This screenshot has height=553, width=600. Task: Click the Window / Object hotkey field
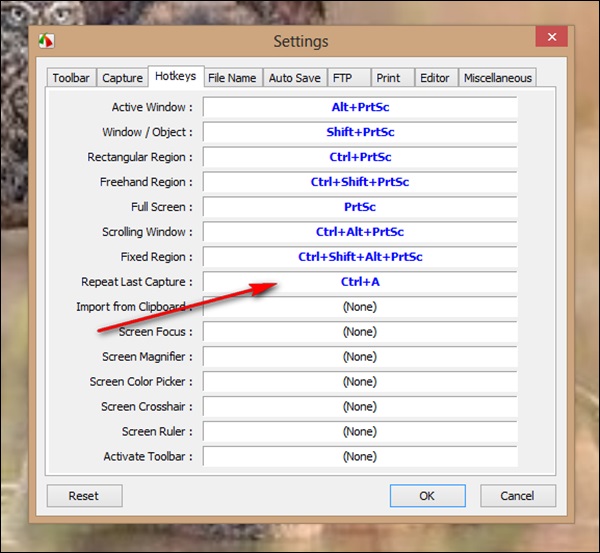pyautogui.click(x=360, y=132)
